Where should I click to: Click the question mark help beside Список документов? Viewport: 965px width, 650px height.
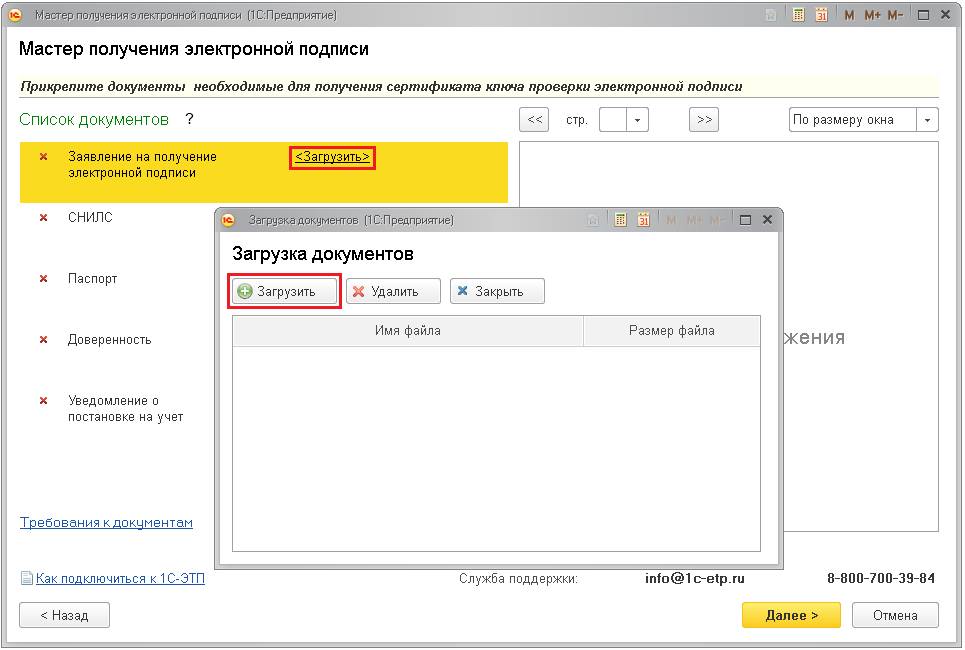click(190, 119)
